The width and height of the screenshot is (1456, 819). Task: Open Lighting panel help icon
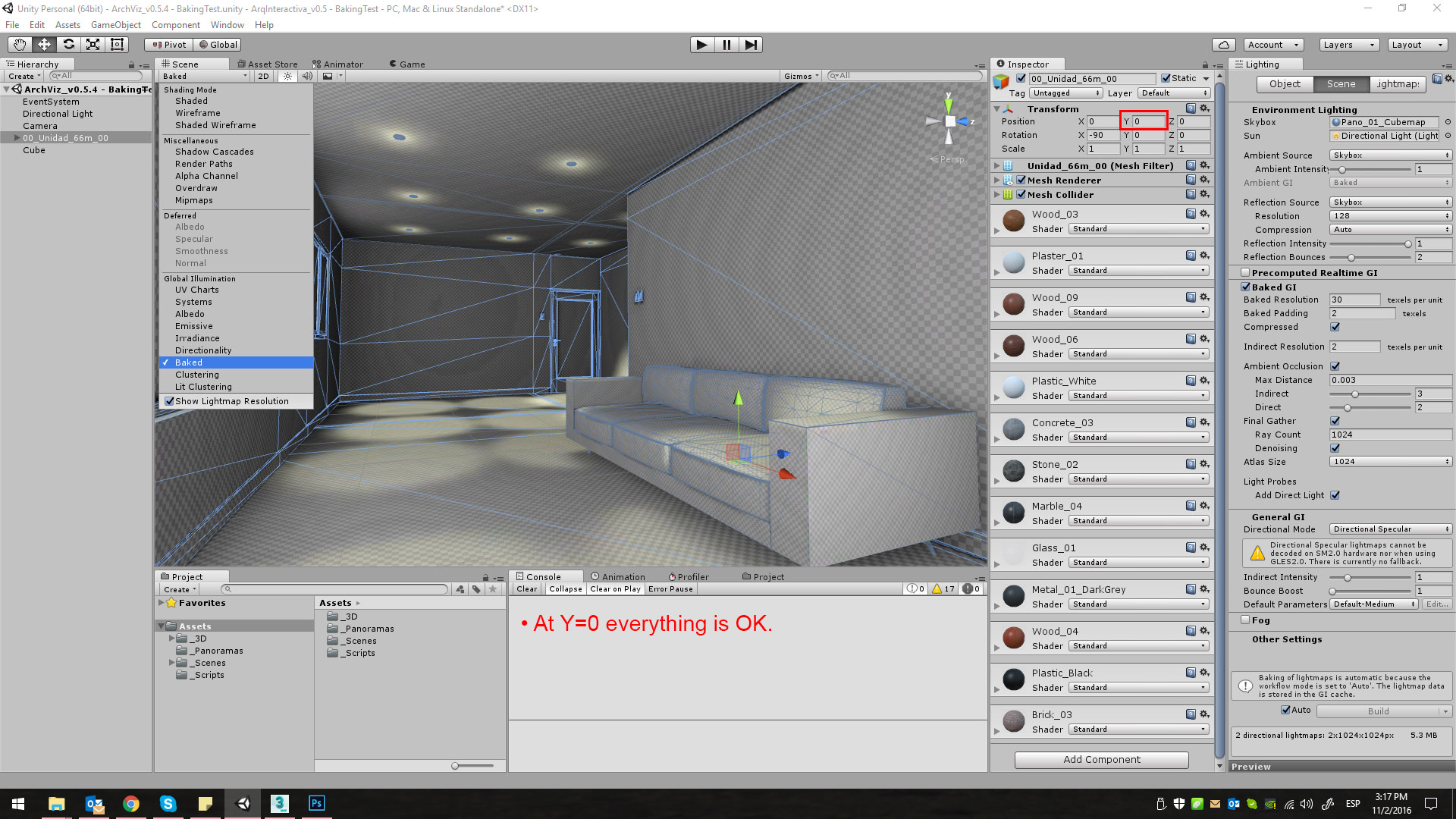pos(1437,79)
